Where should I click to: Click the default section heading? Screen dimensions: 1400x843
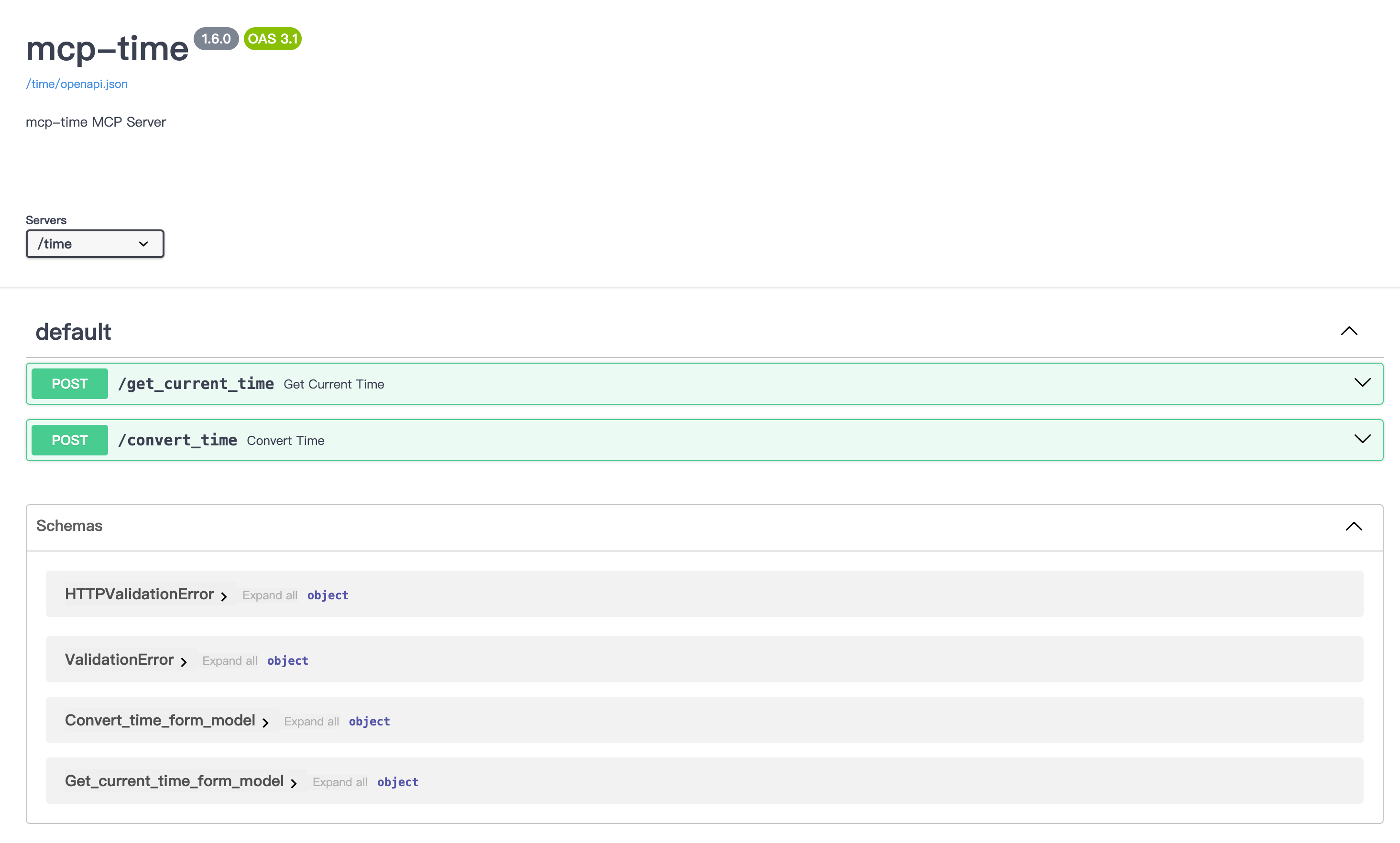[x=73, y=332]
